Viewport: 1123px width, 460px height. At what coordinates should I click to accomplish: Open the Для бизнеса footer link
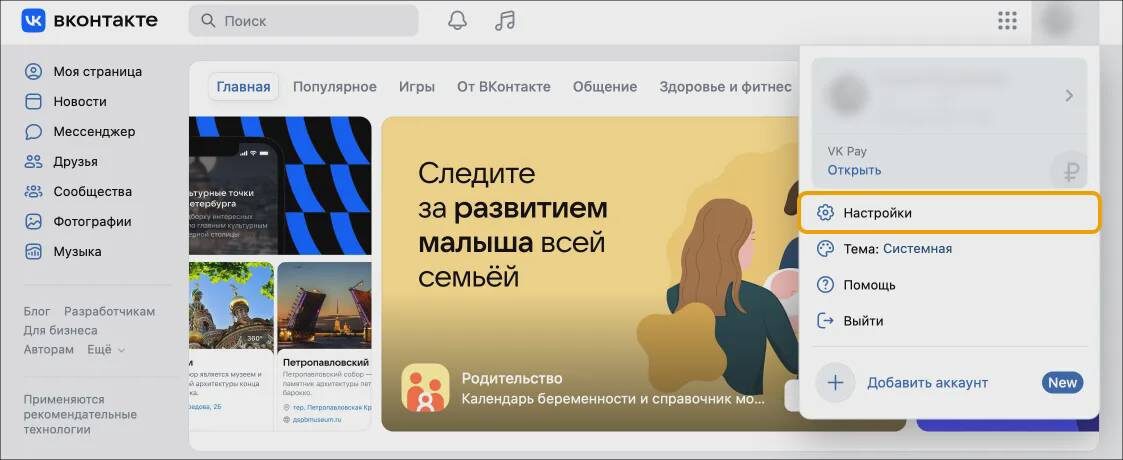click(60, 330)
